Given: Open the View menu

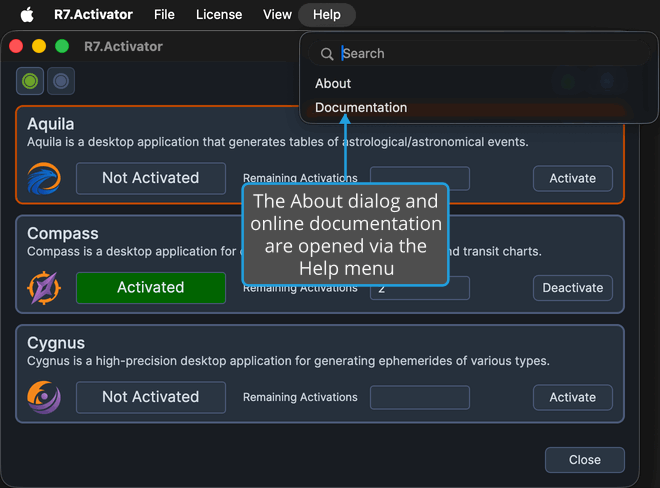Looking at the screenshot, I should tap(277, 15).
